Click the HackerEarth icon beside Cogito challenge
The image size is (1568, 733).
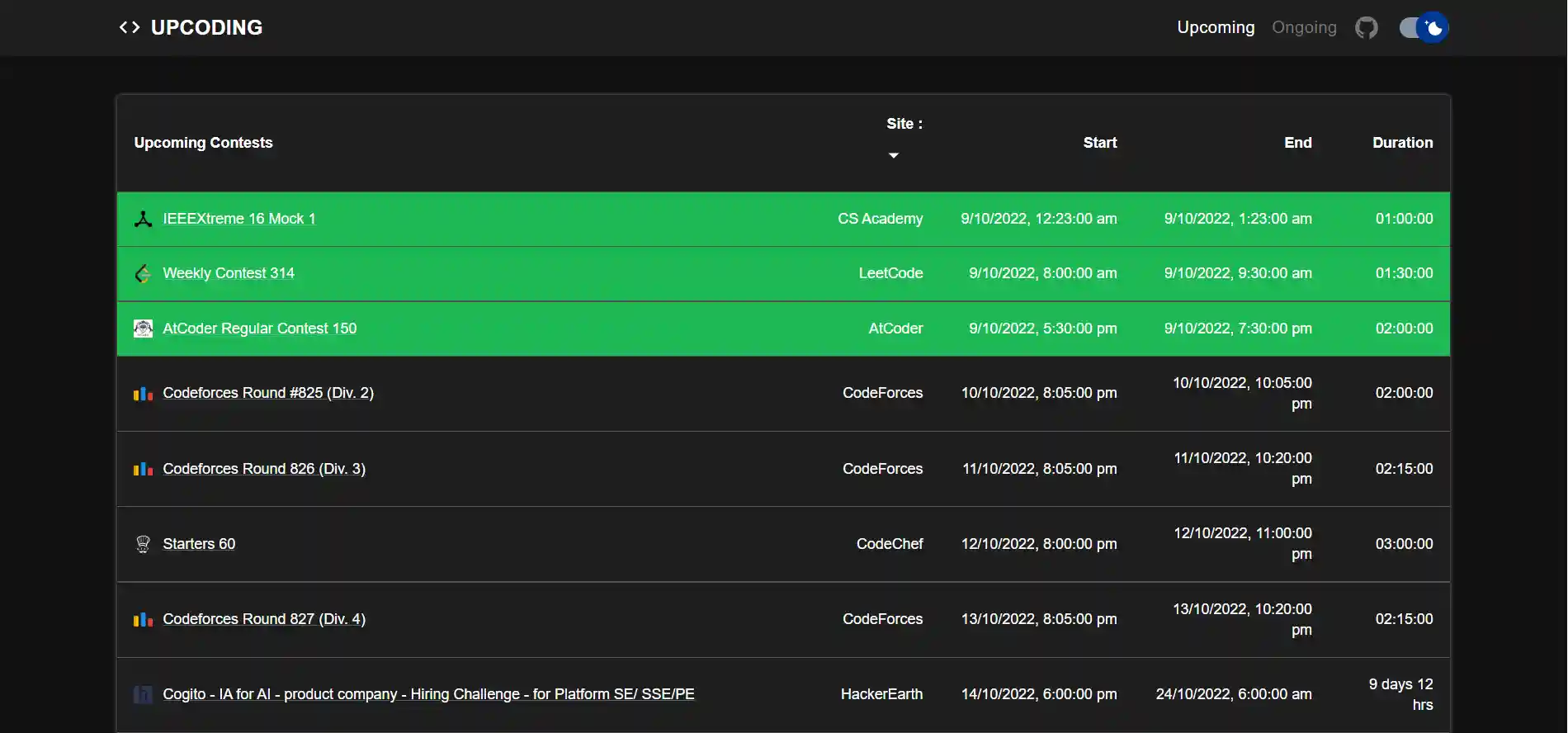pyautogui.click(x=143, y=694)
